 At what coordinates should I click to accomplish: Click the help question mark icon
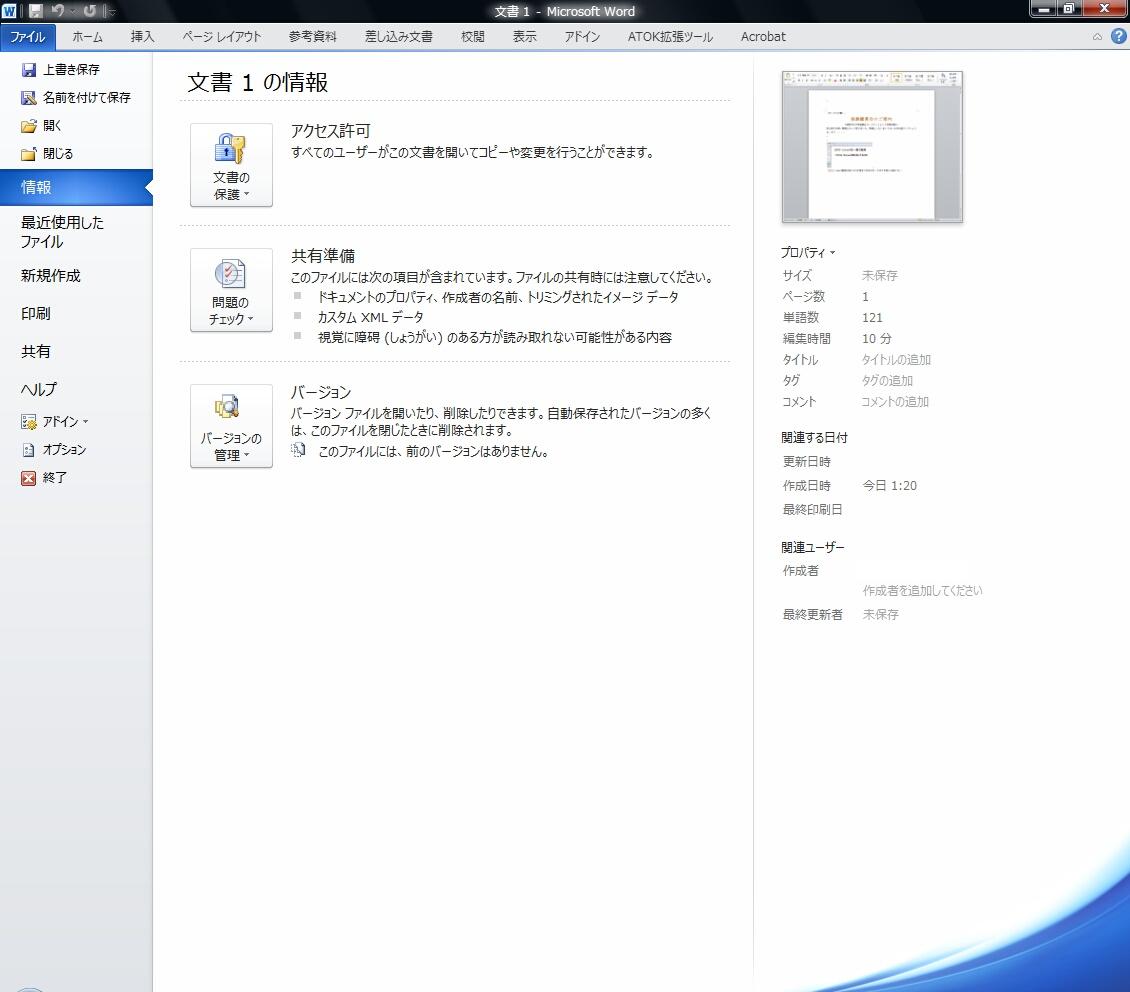click(1118, 36)
